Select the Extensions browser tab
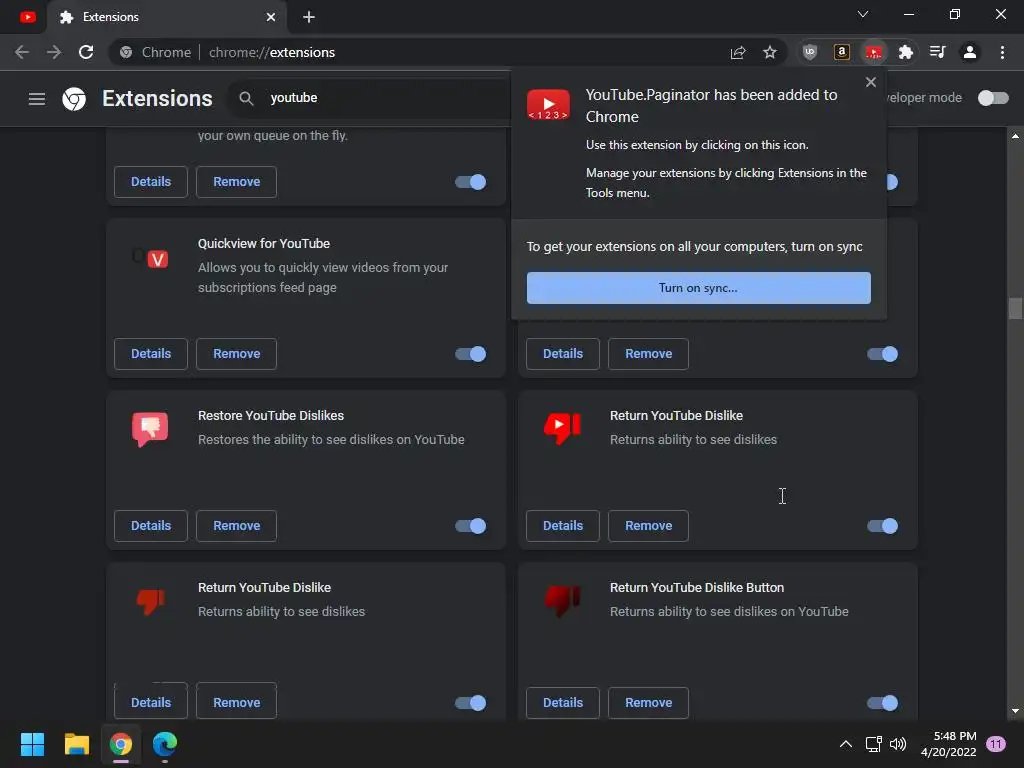This screenshot has height=768, width=1024. 167,17
